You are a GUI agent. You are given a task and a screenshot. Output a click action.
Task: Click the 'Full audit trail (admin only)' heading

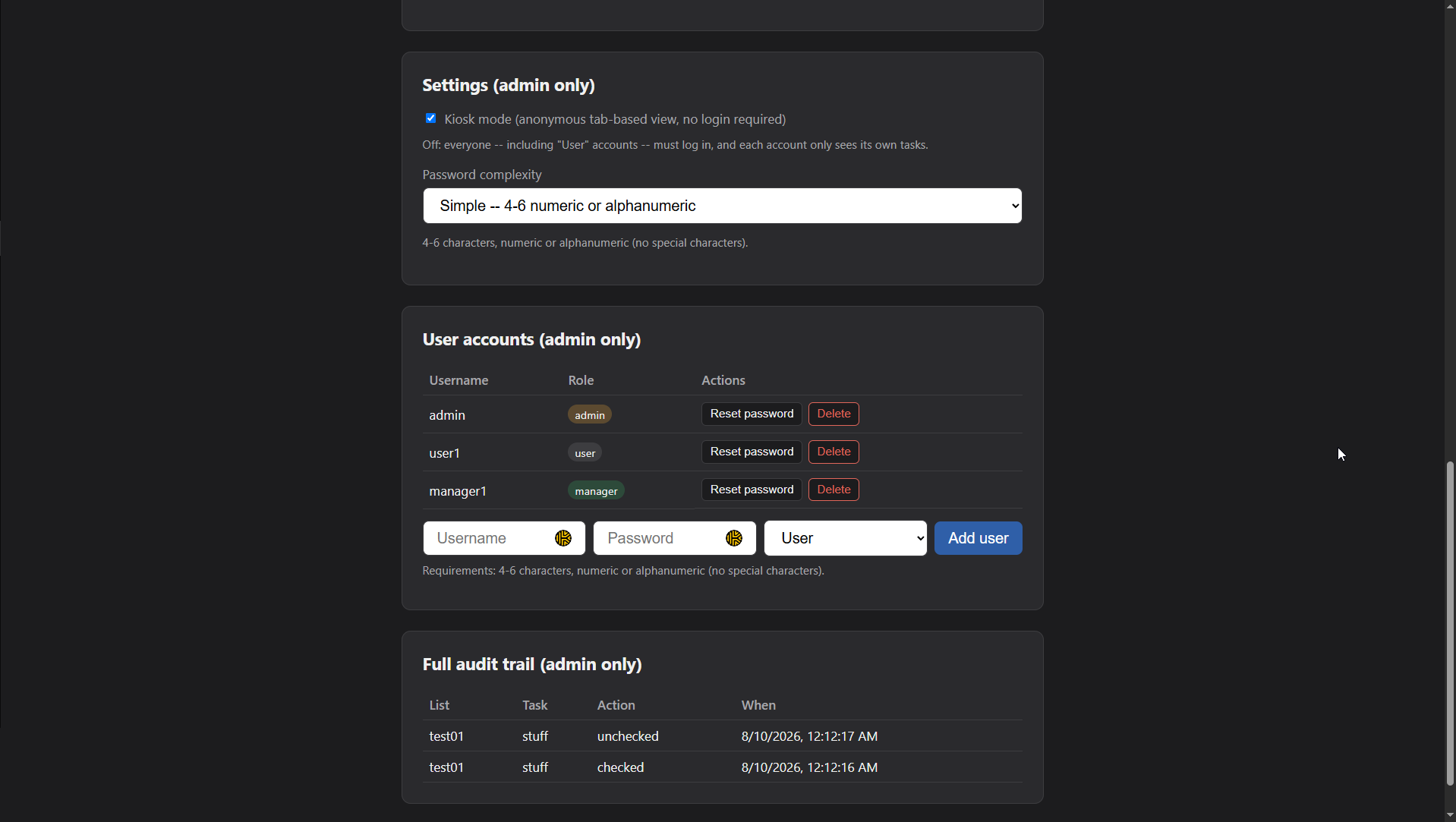pyautogui.click(x=532, y=664)
